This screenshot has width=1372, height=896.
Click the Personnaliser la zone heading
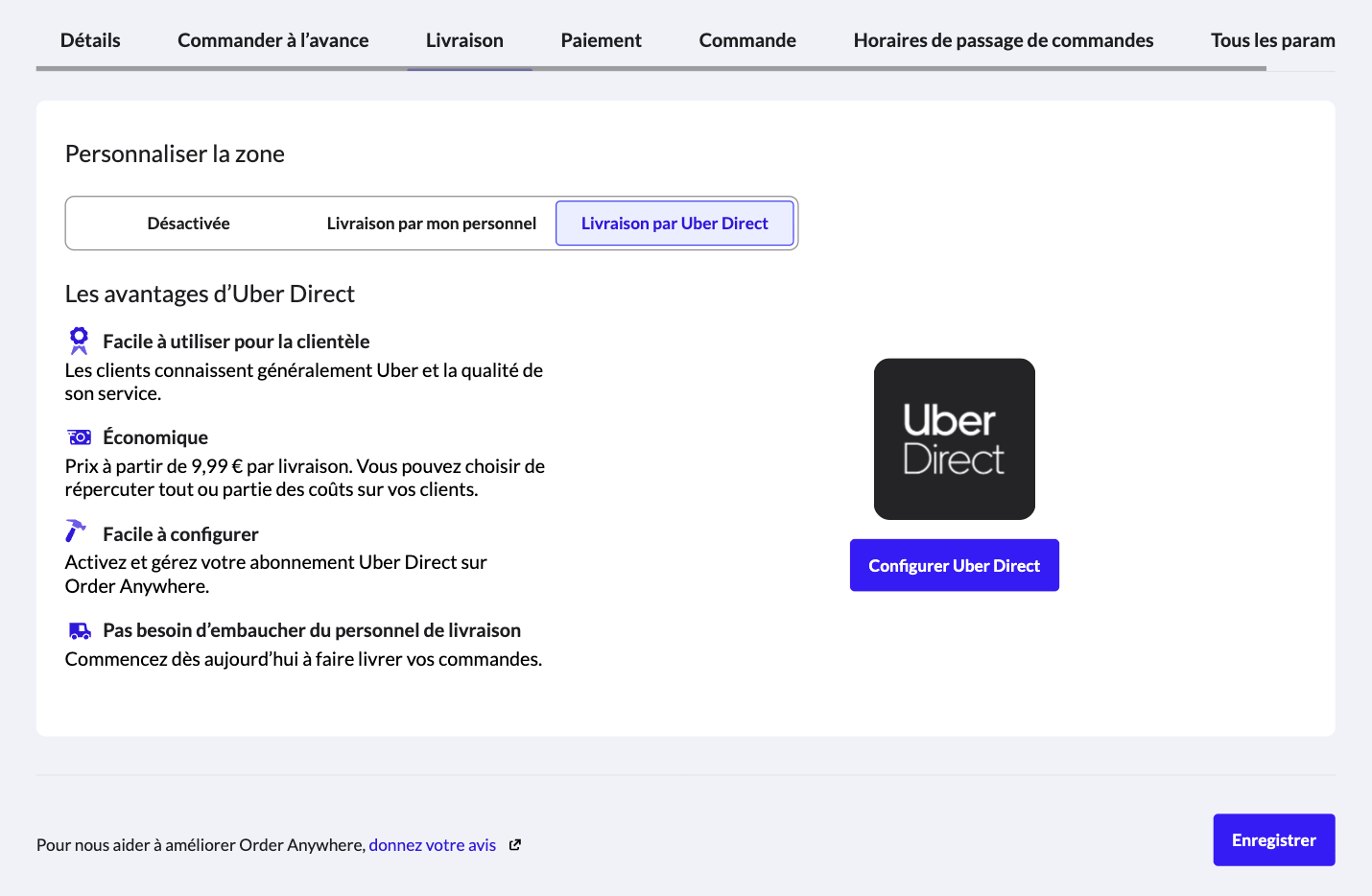pos(175,154)
